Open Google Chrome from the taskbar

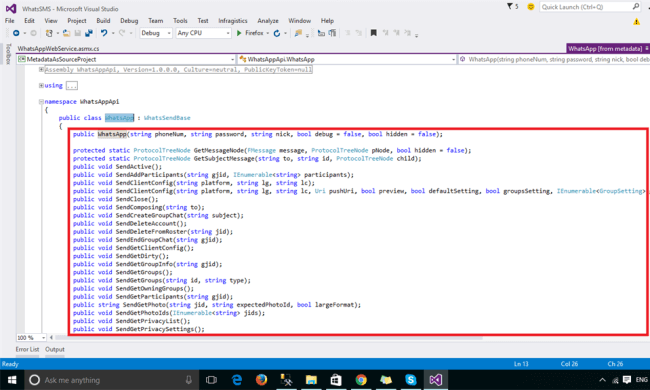tap(361, 380)
